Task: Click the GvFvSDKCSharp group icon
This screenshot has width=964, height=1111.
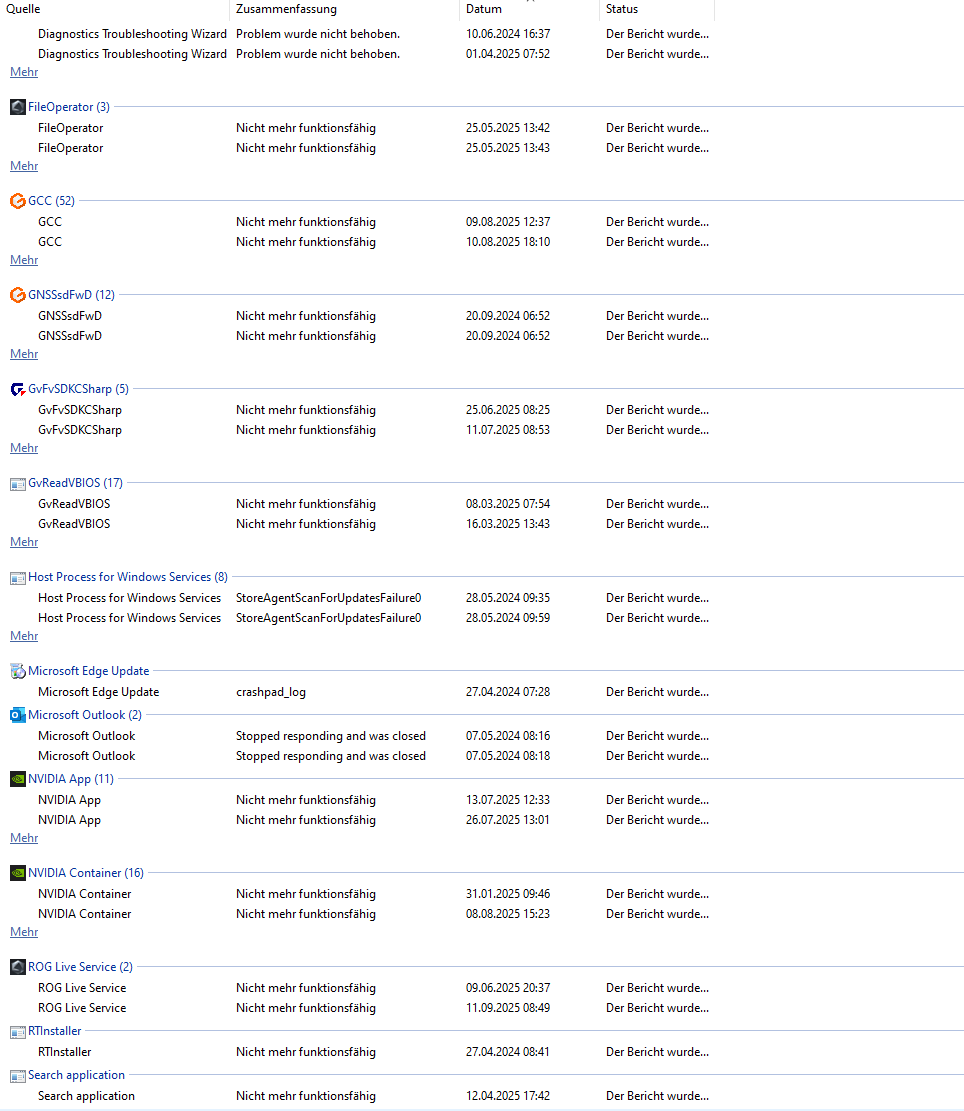Action: click(x=18, y=389)
